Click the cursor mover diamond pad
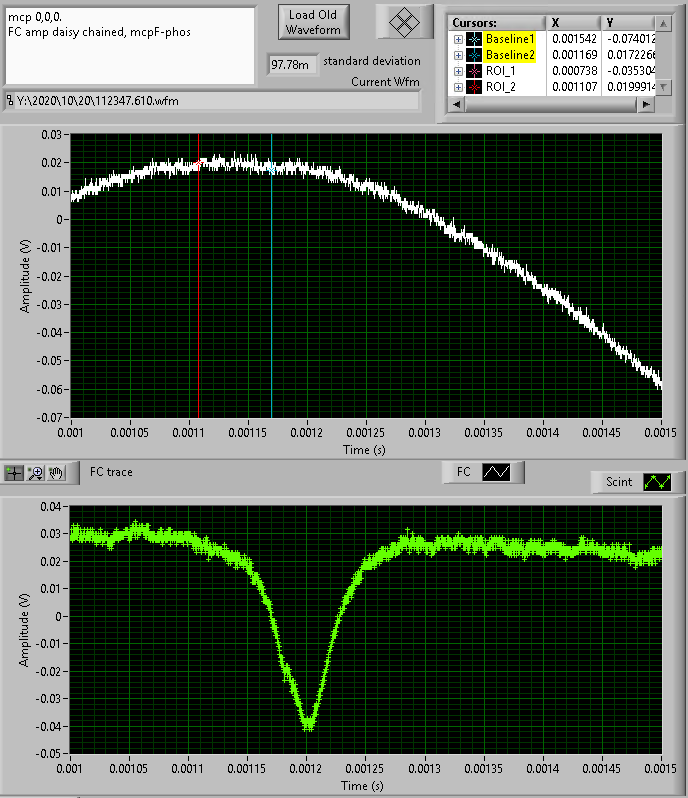Image resolution: width=688 pixels, height=798 pixels. [x=405, y=22]
